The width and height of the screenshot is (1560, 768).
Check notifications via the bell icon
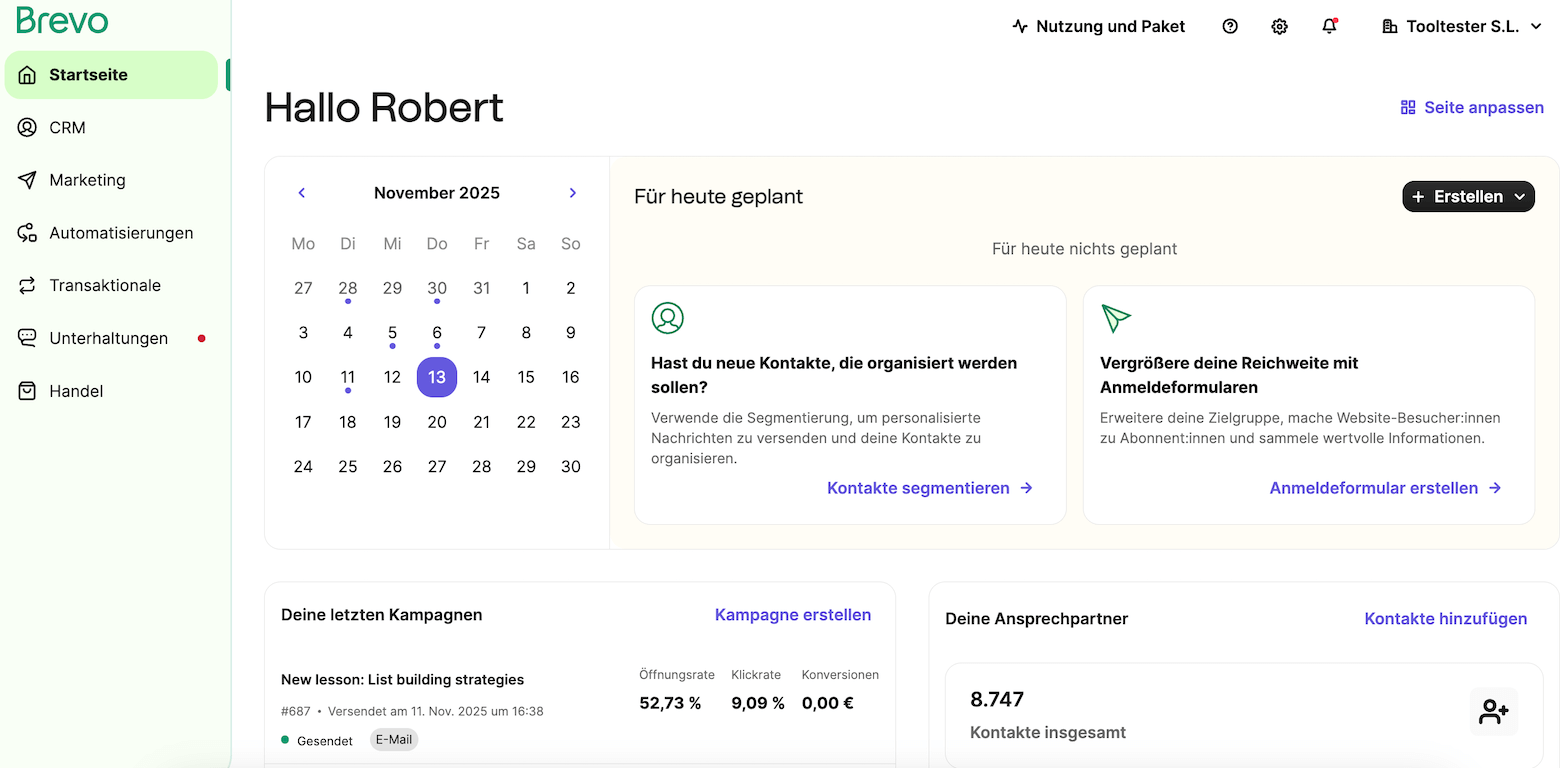point(1329,26)
